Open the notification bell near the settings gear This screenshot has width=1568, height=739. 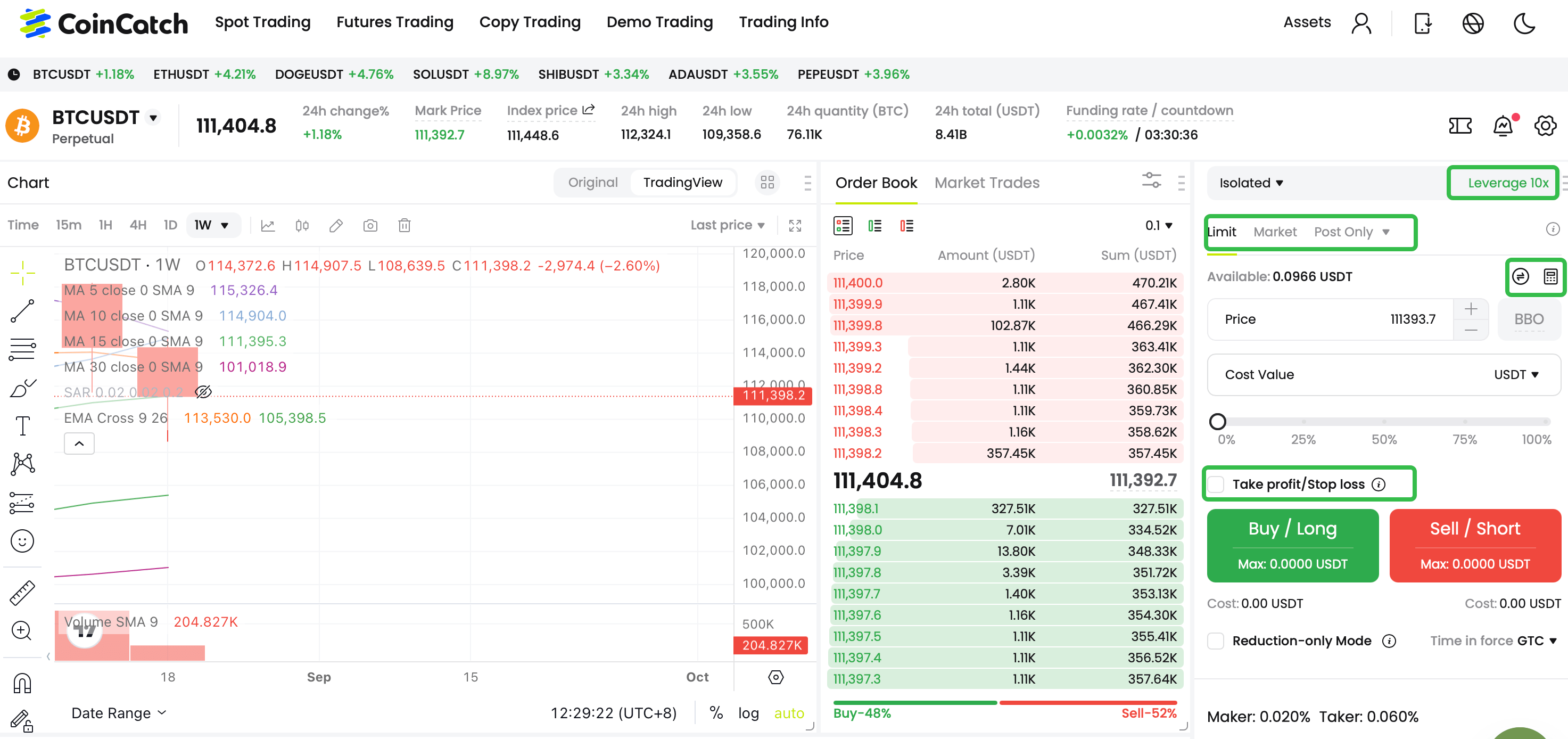[1503, 126]
